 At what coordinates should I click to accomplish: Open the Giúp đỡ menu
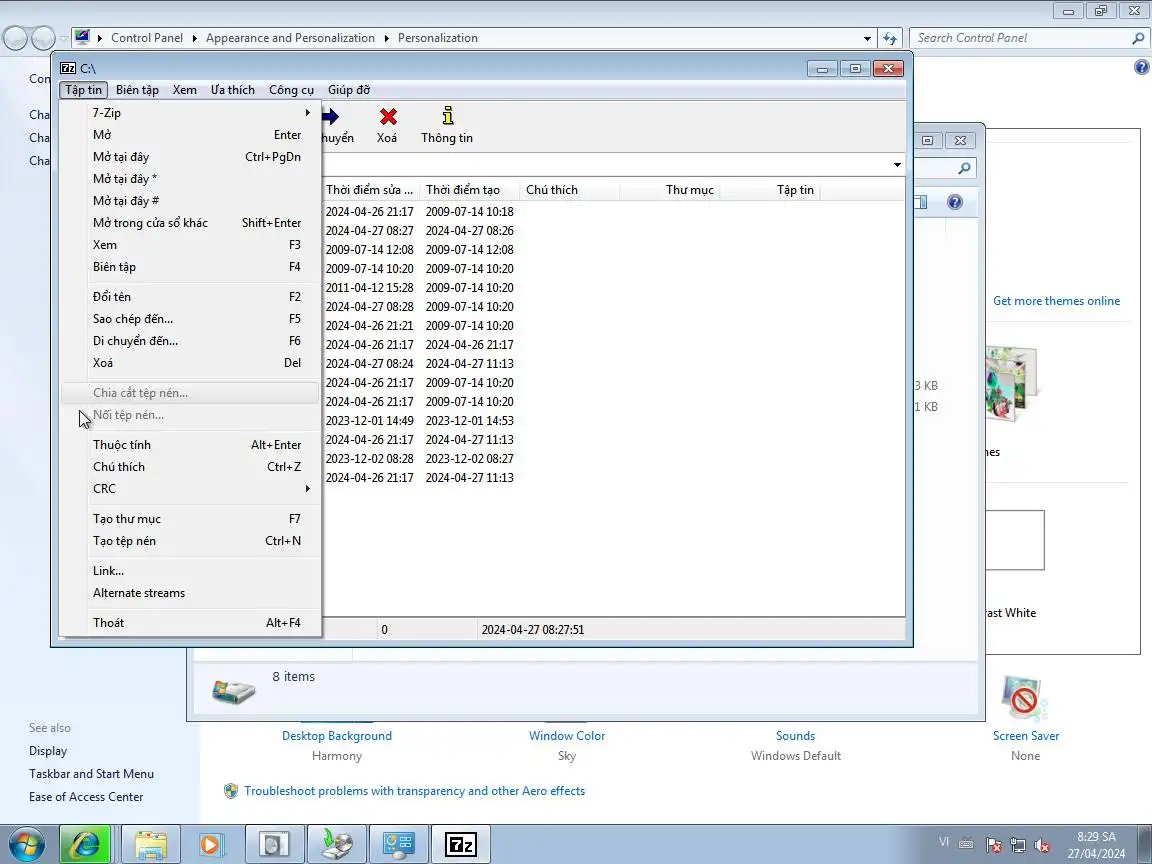click(x=349, y=90)
